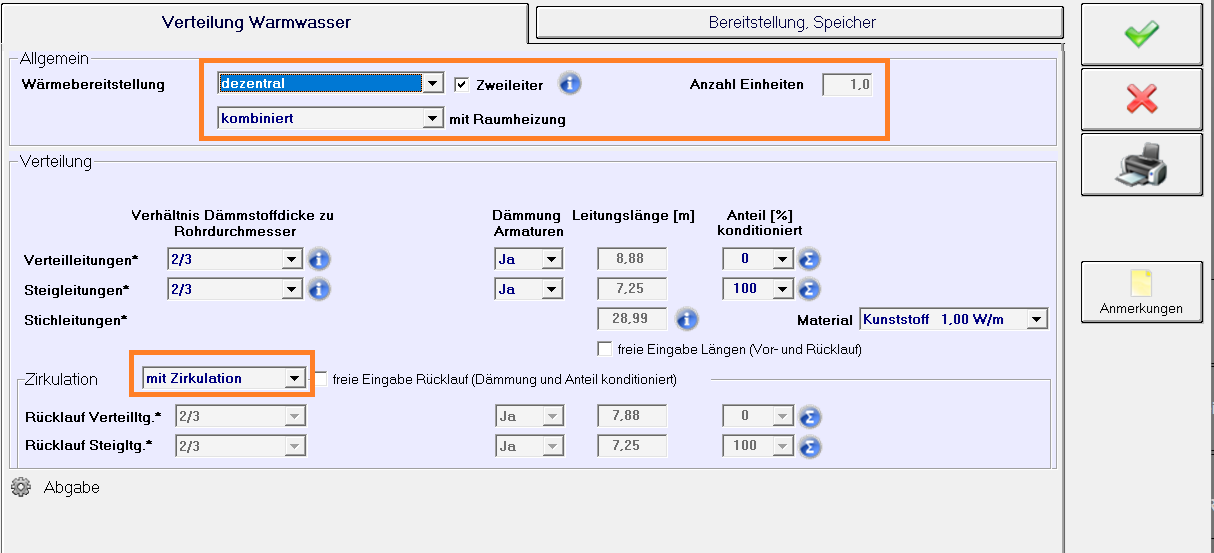The width and height of the screenshot is (1214, 553).
Task: Uncheck the Zweileiter checkbox
Action: tap(462, 85)
